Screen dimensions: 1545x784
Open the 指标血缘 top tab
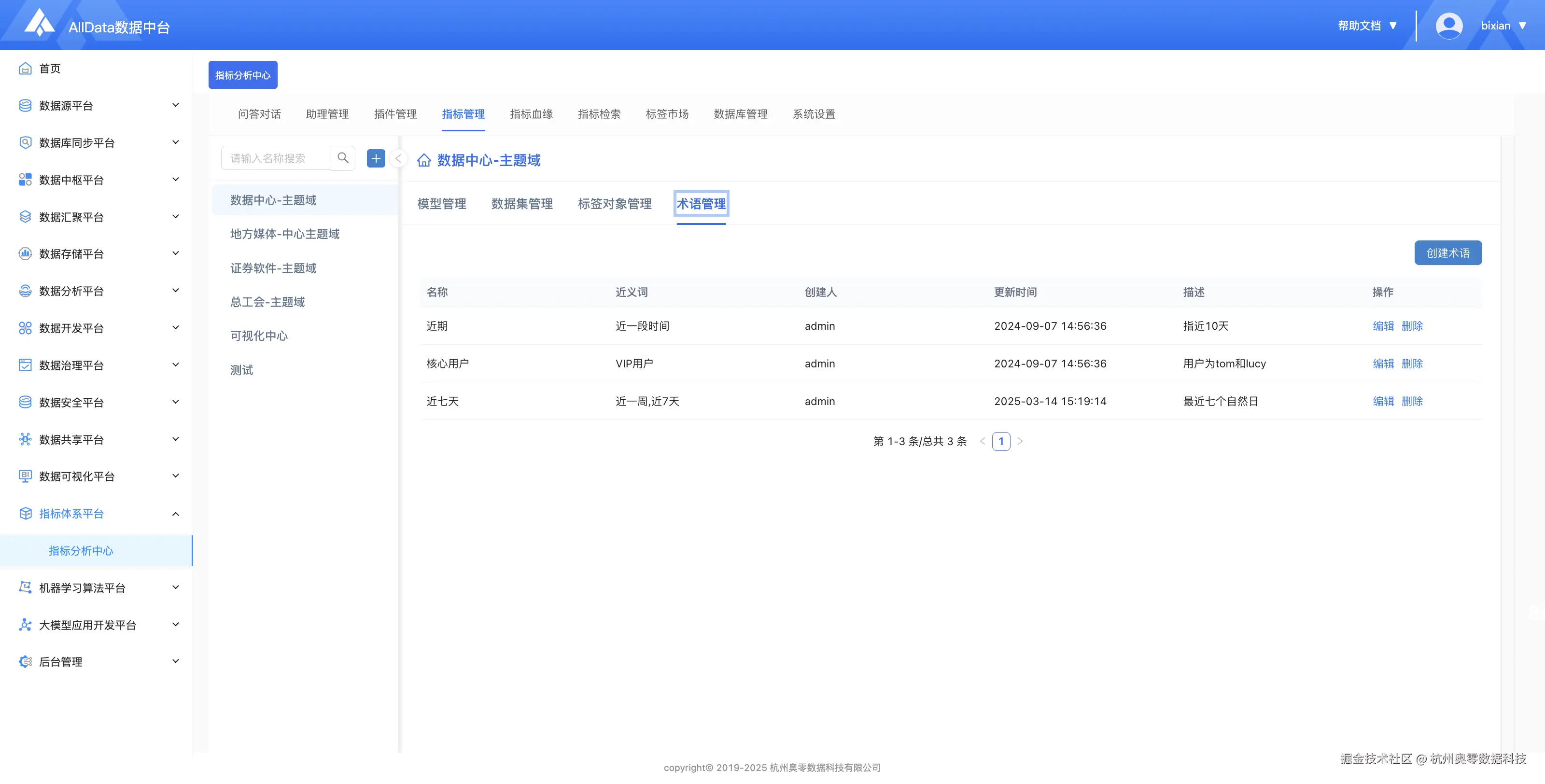click(x=531, y=114)
